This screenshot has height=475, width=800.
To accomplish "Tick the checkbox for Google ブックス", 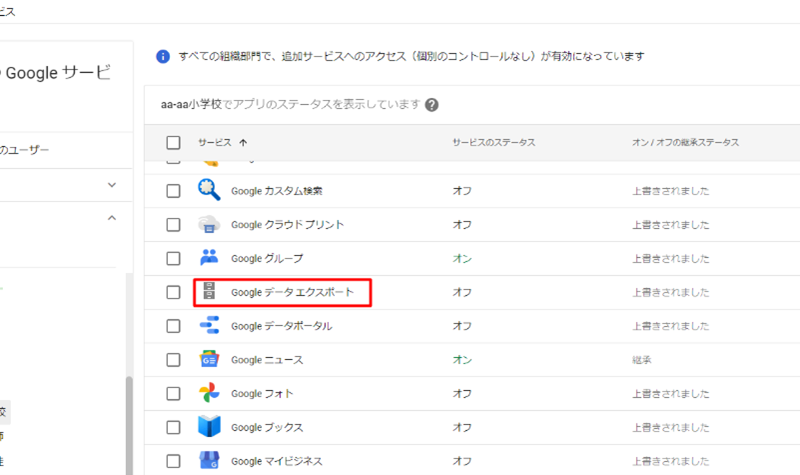I will click(173, 427).
